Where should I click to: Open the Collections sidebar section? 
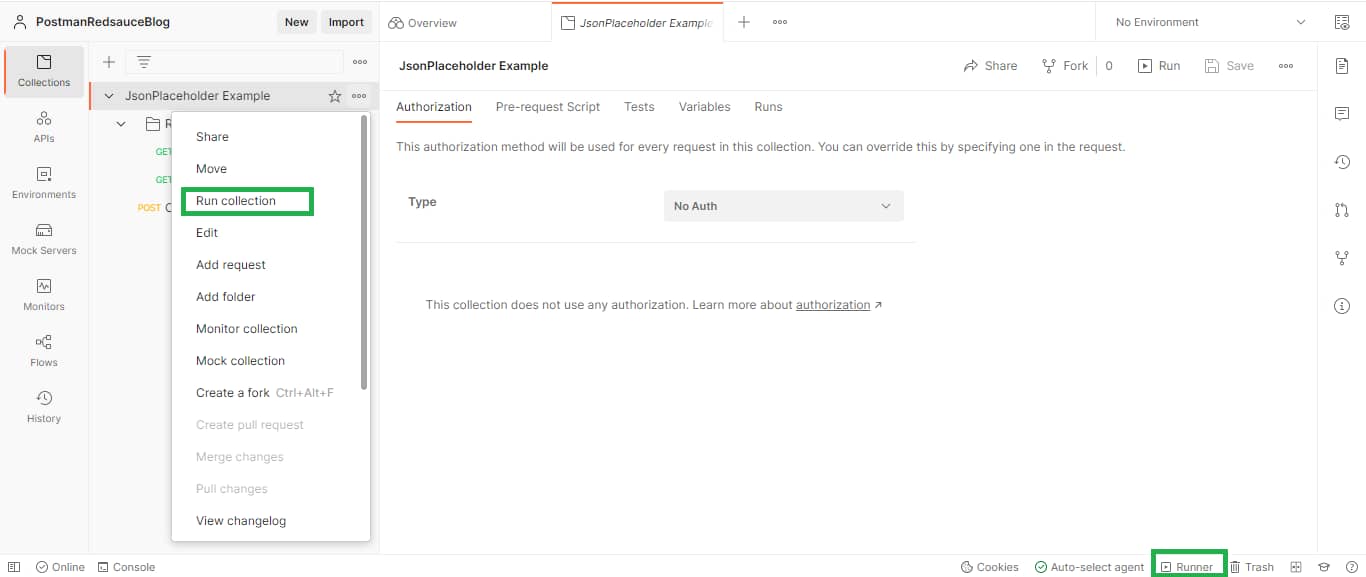(44, 71)
